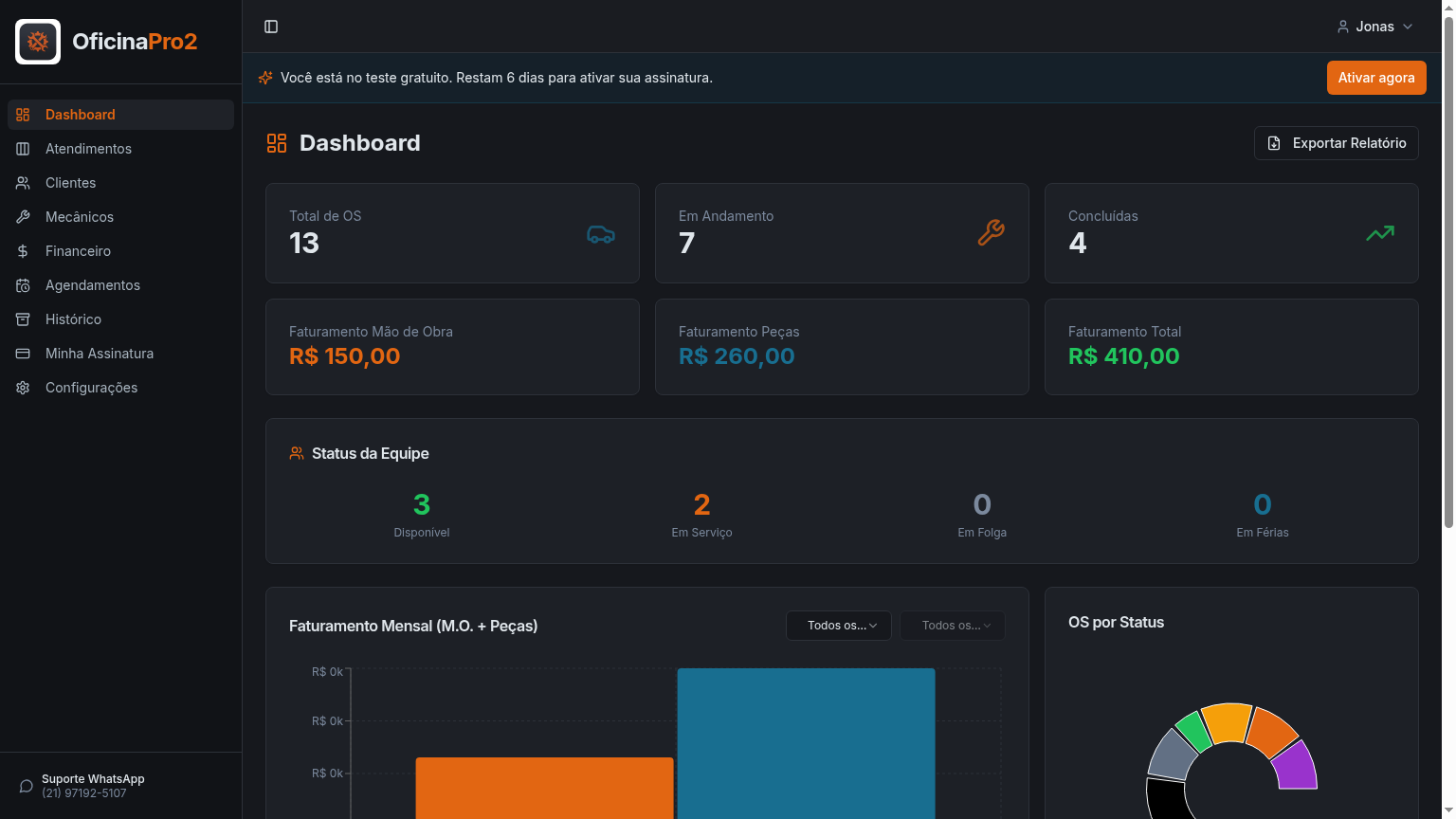1456x819 pixels.
Task: Open Atendimentos in the sidebar
Action: [120, 149]
